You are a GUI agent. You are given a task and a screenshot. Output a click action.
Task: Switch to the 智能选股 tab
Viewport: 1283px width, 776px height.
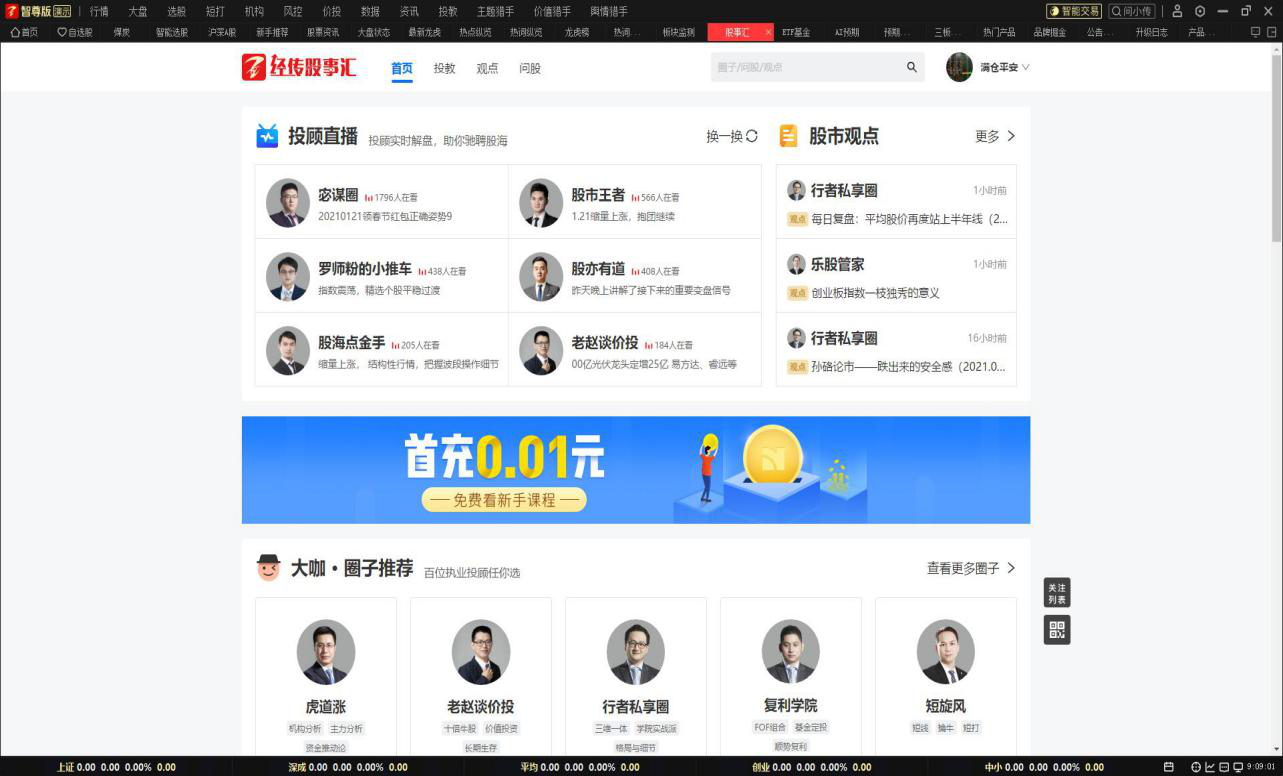click(171, 32)
